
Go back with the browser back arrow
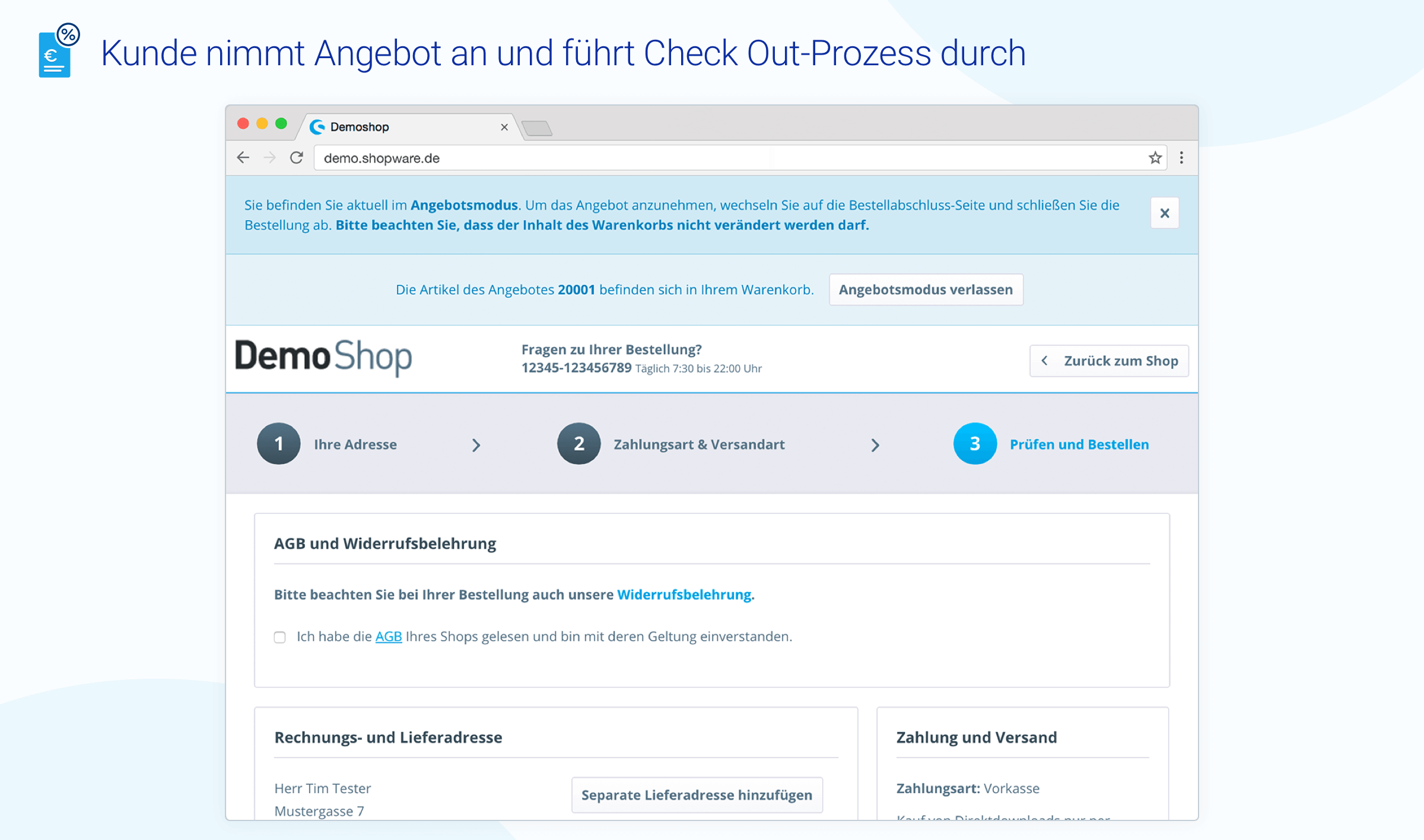coord(243,158)
